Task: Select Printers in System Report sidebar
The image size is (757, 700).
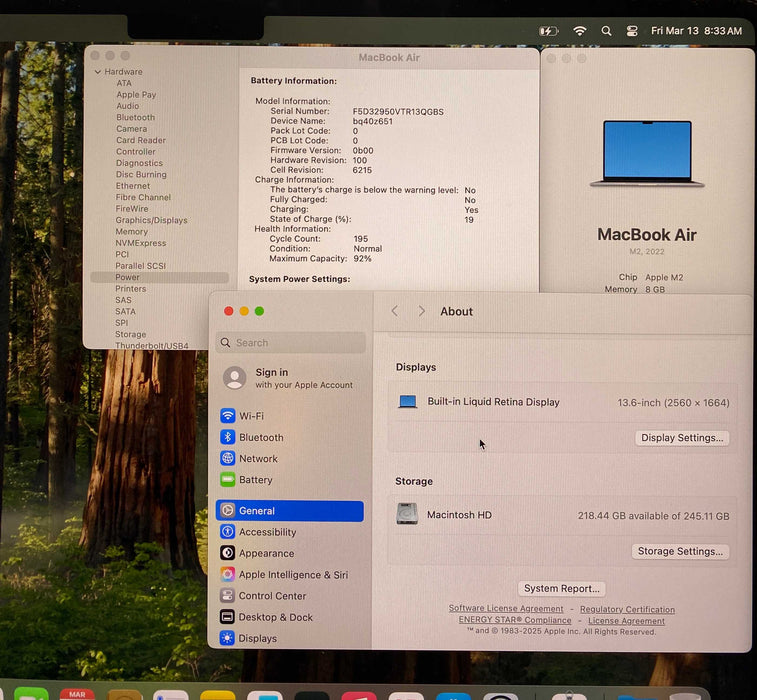Action: [x=130, y=289]
